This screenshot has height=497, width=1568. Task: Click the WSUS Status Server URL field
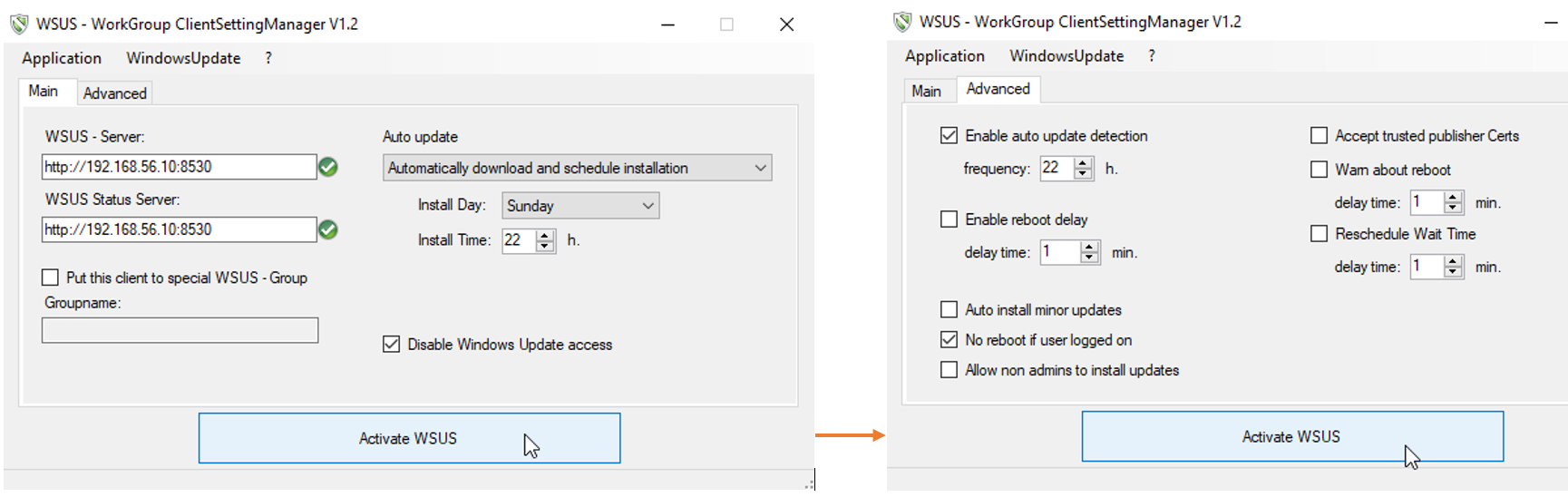pyautogui.click(x=180, y=229)
